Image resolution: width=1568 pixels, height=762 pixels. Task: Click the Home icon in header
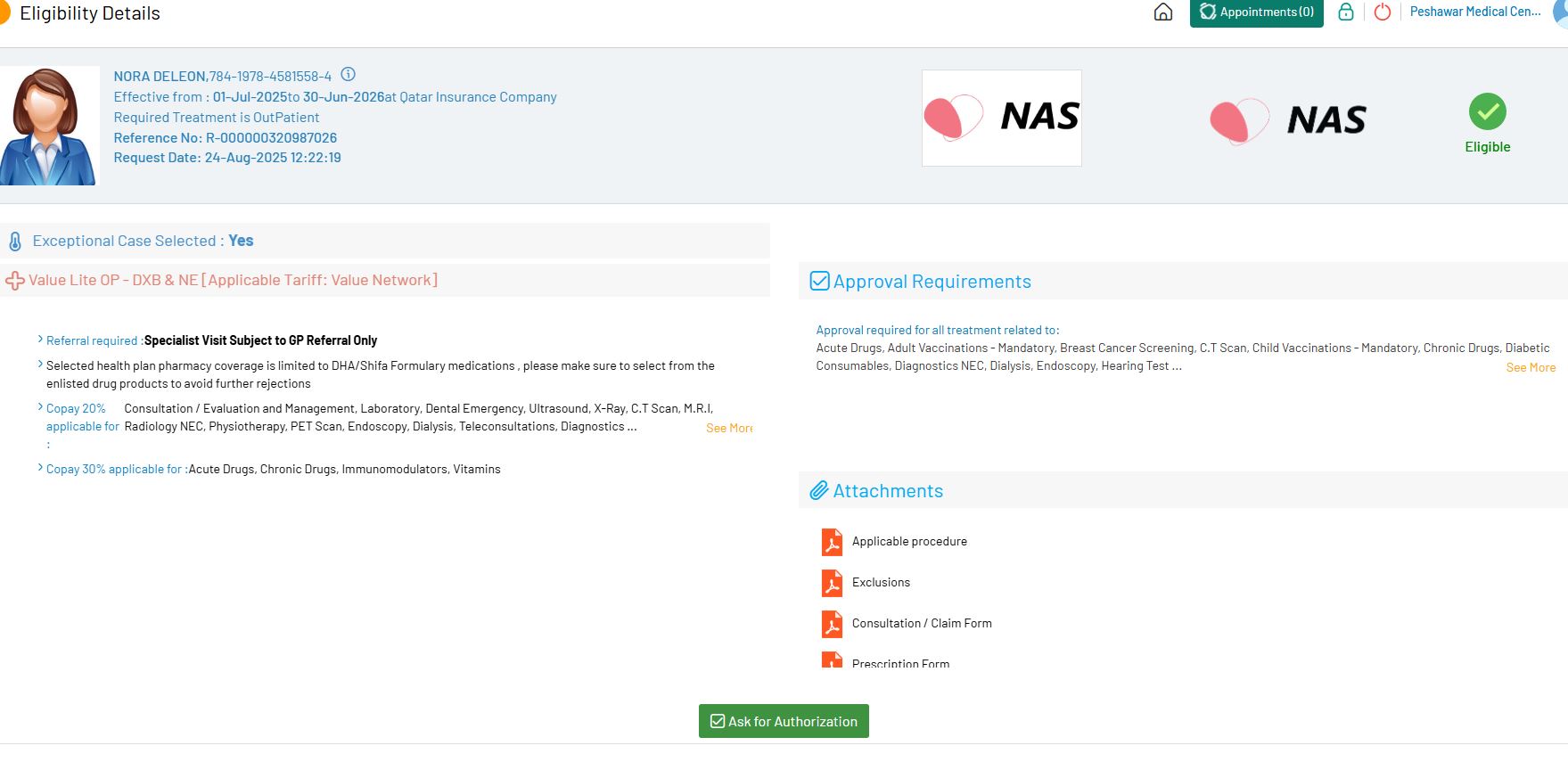(1162, 12)
